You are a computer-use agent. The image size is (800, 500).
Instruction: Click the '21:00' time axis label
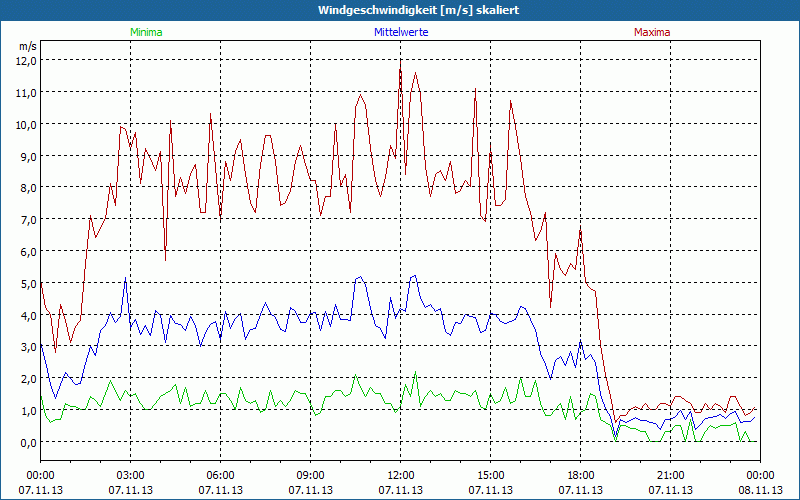tap(670, 476)
